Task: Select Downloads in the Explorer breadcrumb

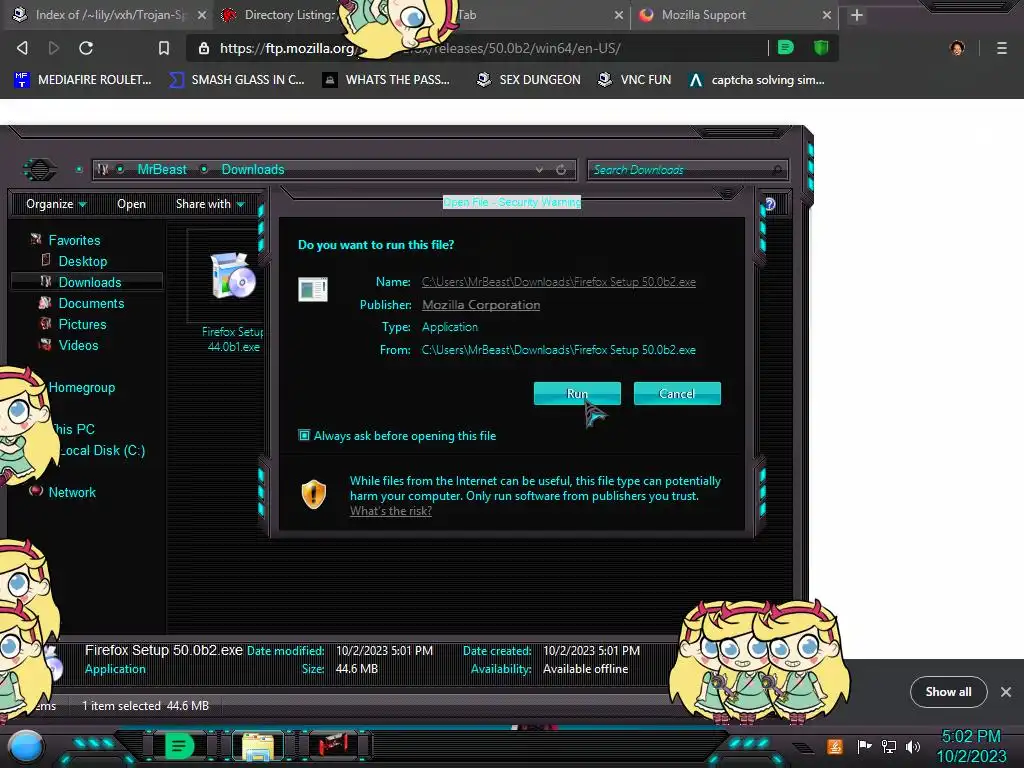Action: [x=253, y=170]
